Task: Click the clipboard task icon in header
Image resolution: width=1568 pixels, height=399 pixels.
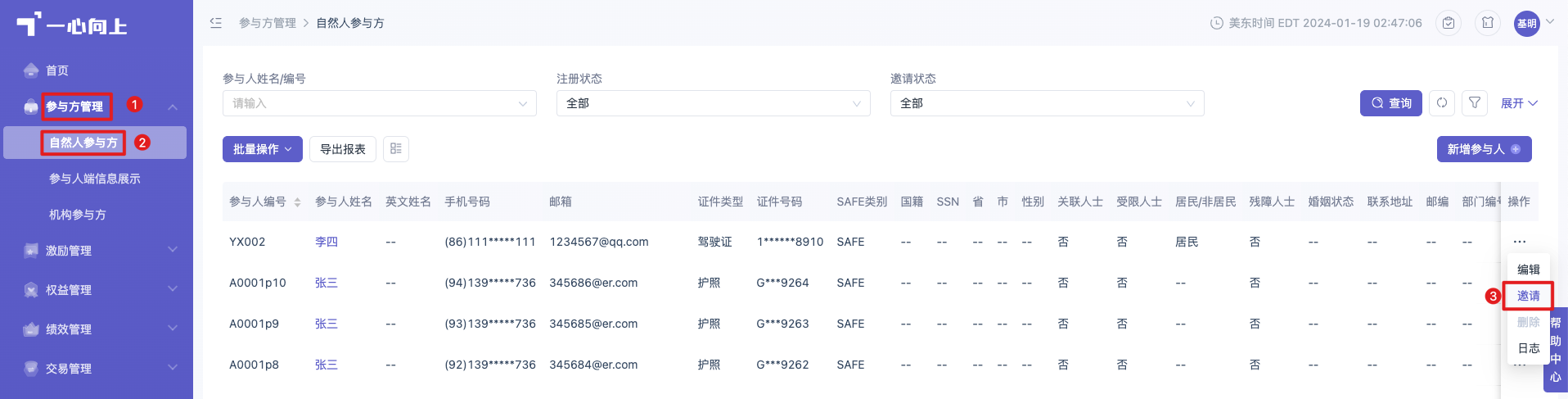Action: tap(1449, 23)
